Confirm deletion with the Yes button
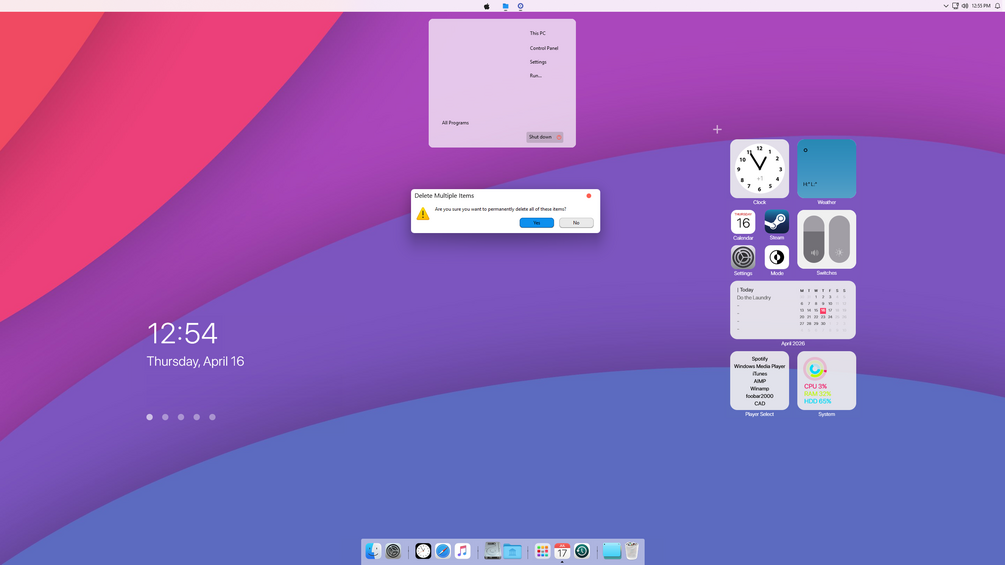Image resolution: width=1005 pixels, height=565 pixels. point(536,223)
